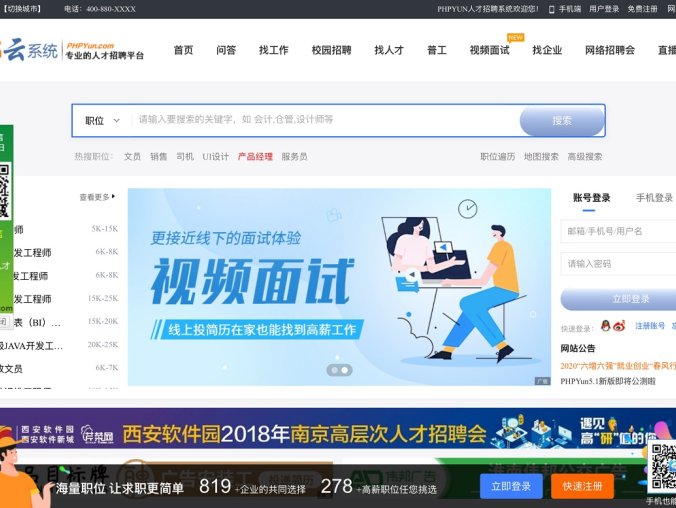676x508 pixels.
Task: Switch to the 账号登录 tab
Action: pyautogui.click(x=591, y=198)
